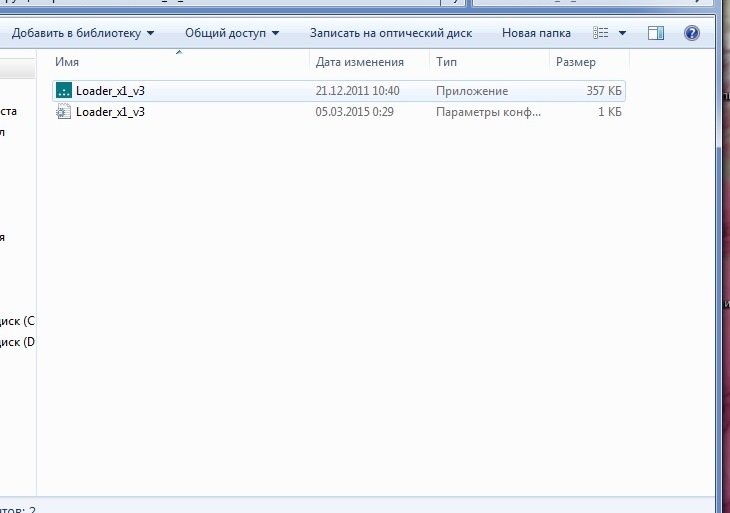The width and height of the screenshot is (730, 513).
Task: Toggle the preview pane icon
Action: pos(656,33)
